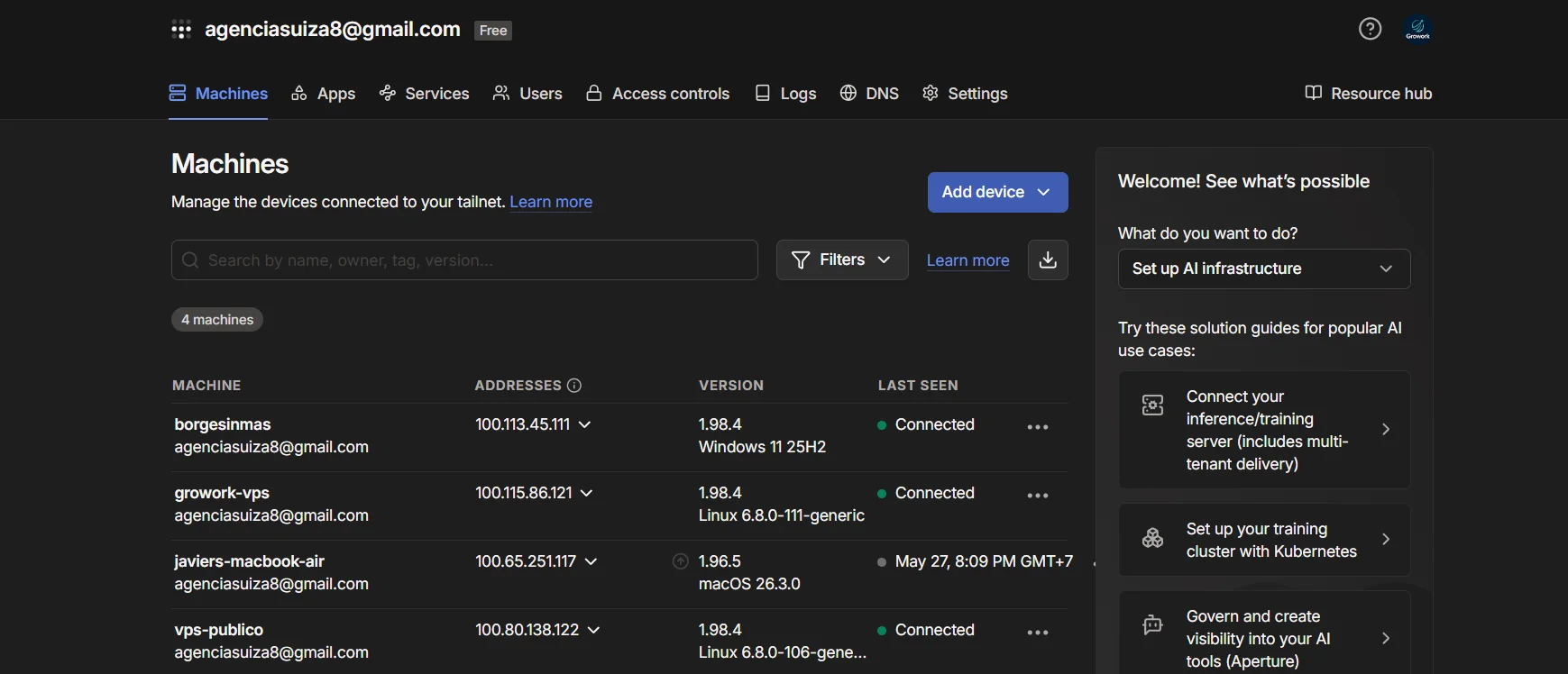
Task: Open the DNS tab
Action: [x=869, y=94]
